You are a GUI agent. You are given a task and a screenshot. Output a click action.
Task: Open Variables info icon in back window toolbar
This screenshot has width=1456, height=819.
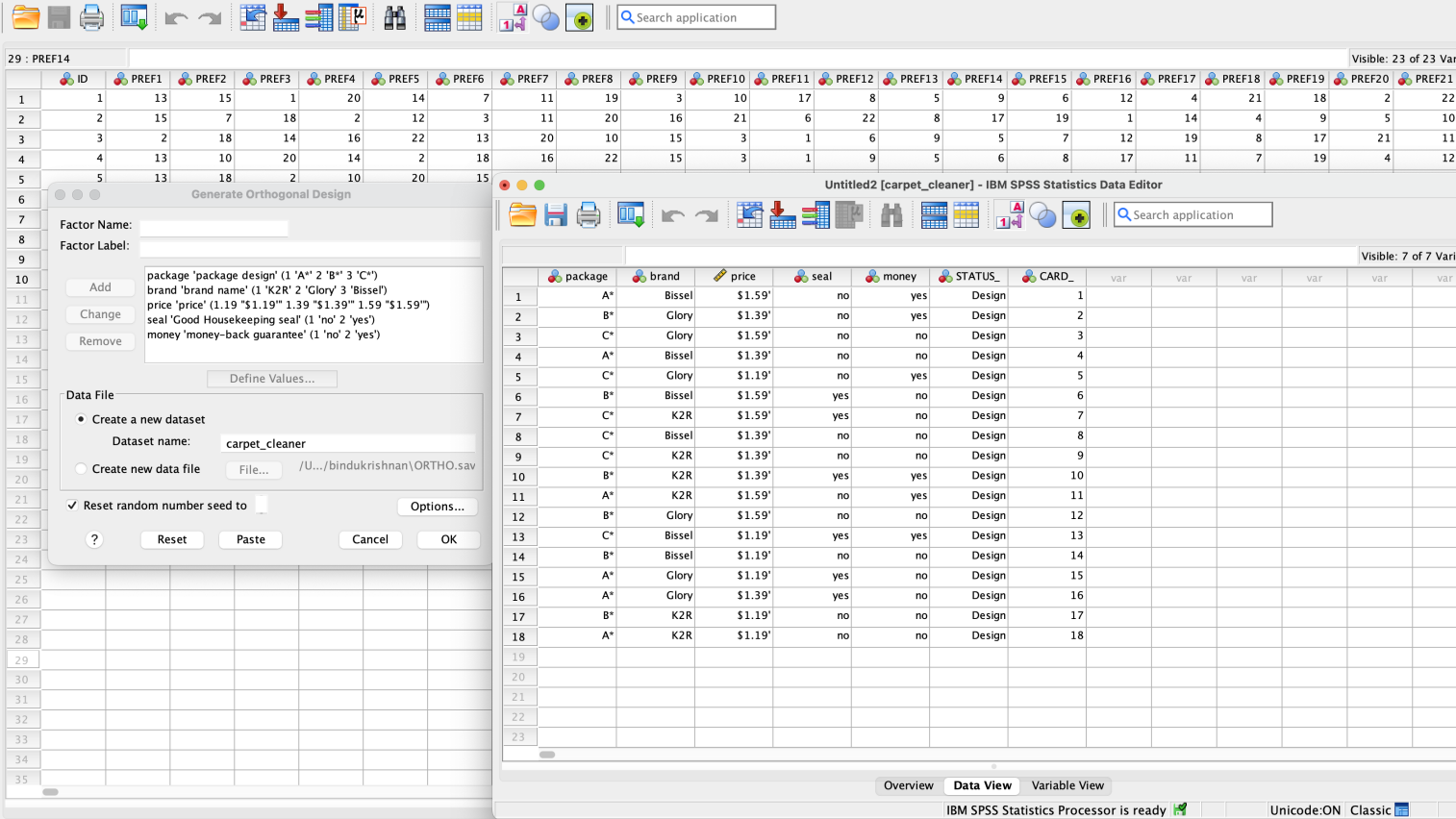(x=318, y=17)
